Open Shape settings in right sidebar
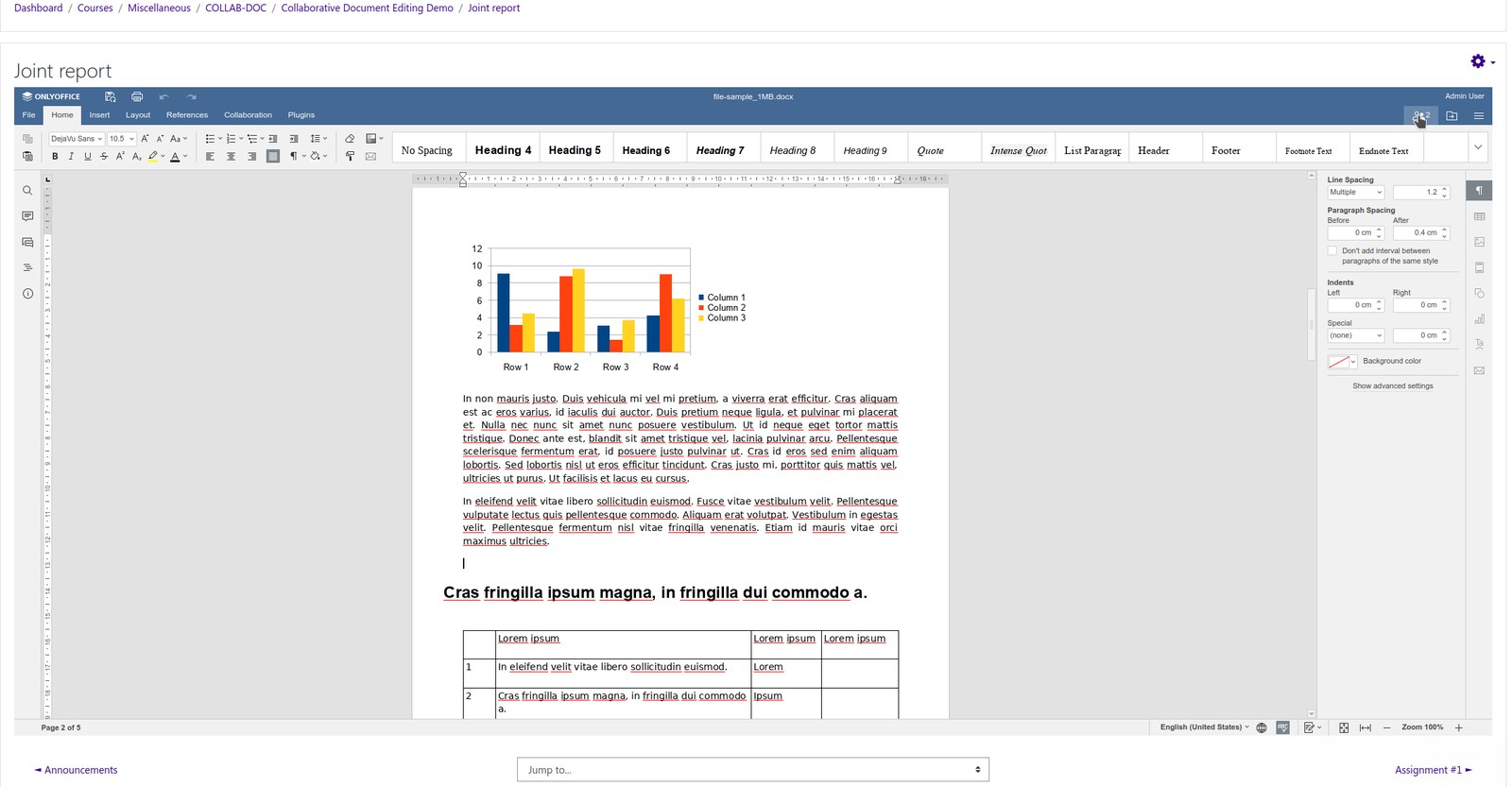The image size is (1512, 787). coord(1479,293)
